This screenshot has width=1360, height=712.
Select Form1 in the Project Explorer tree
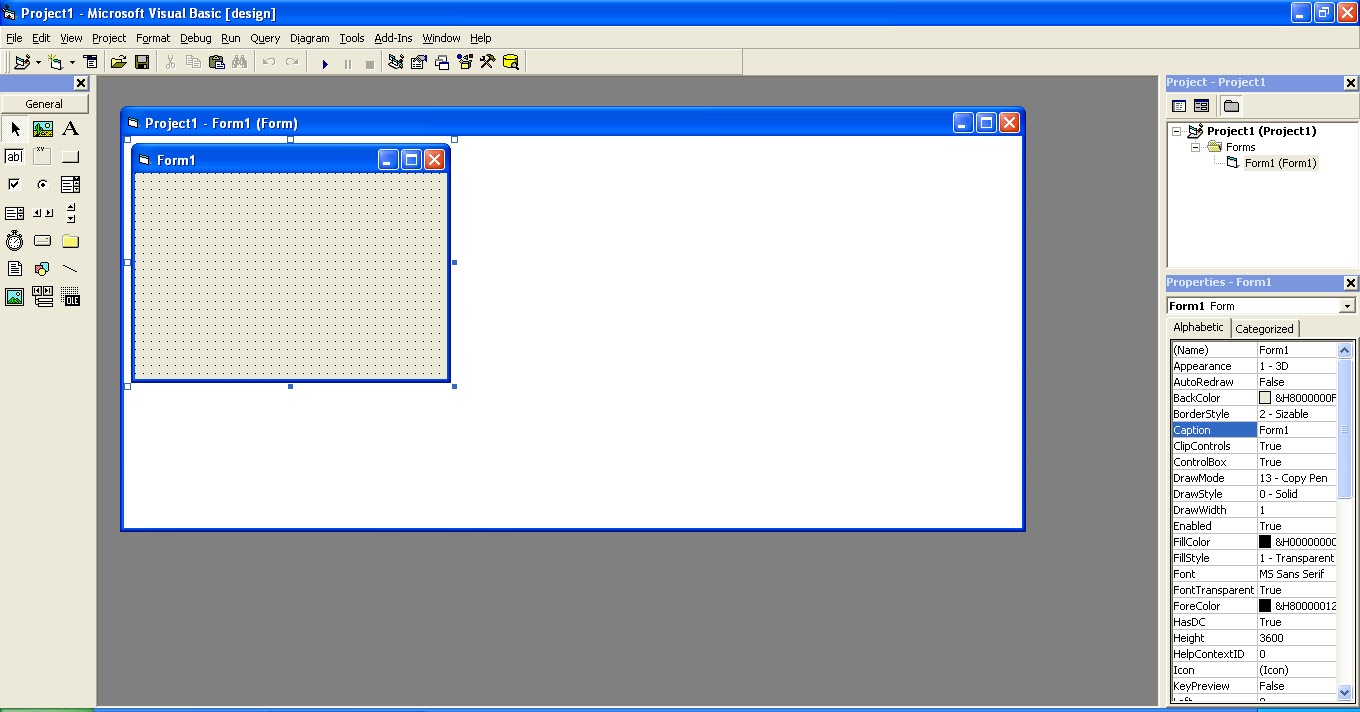click(1280, 162)
